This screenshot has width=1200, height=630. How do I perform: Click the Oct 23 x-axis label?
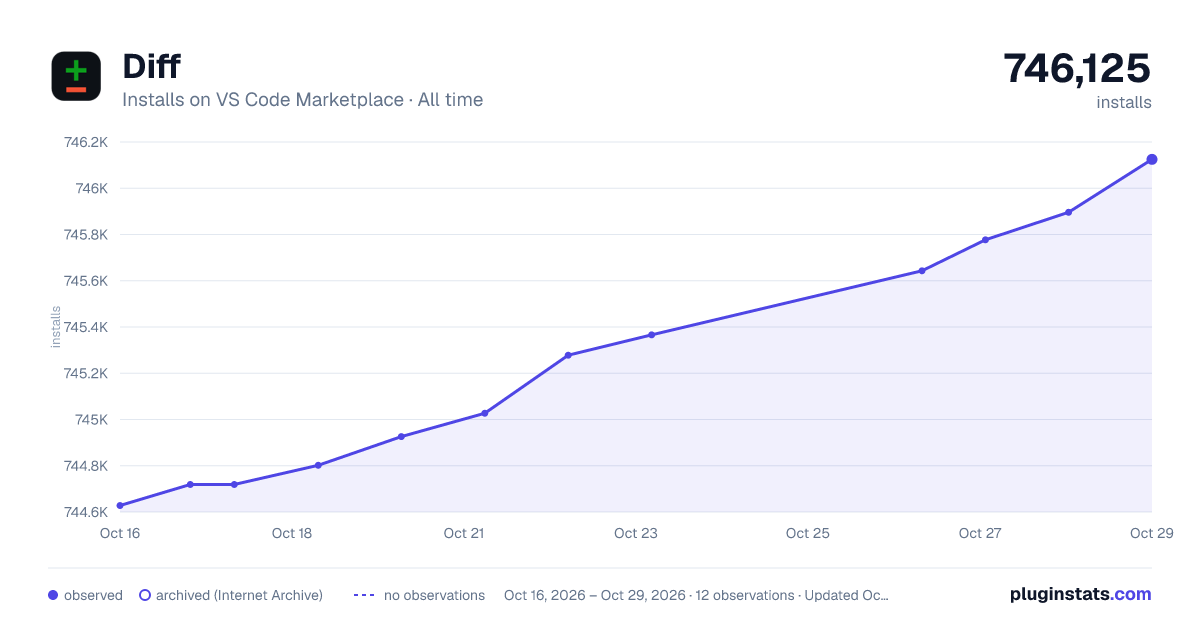click(x=636, y=533)
